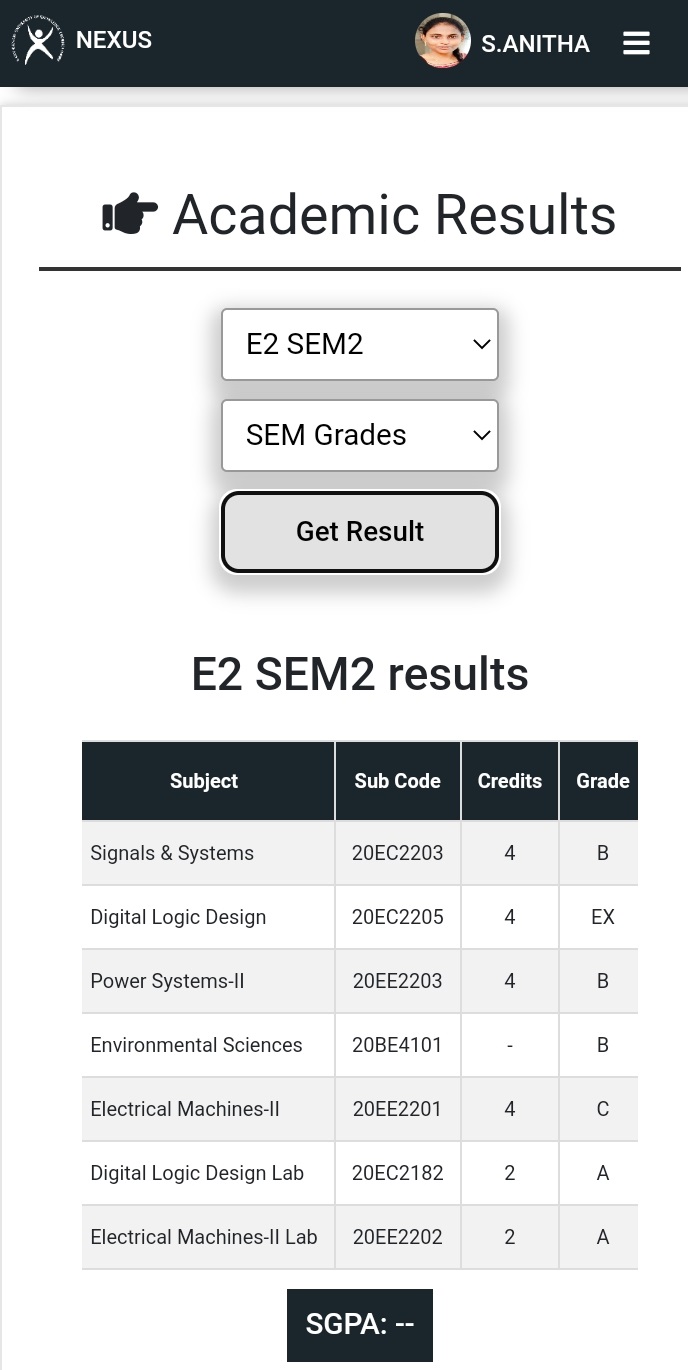Click the NEXUS brand text

(114, 40)
